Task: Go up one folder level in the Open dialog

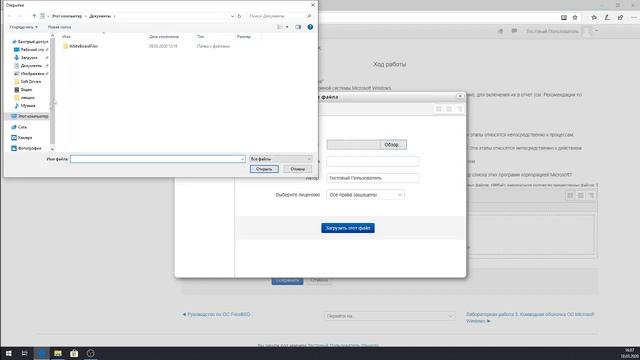Action: [34, 16]
